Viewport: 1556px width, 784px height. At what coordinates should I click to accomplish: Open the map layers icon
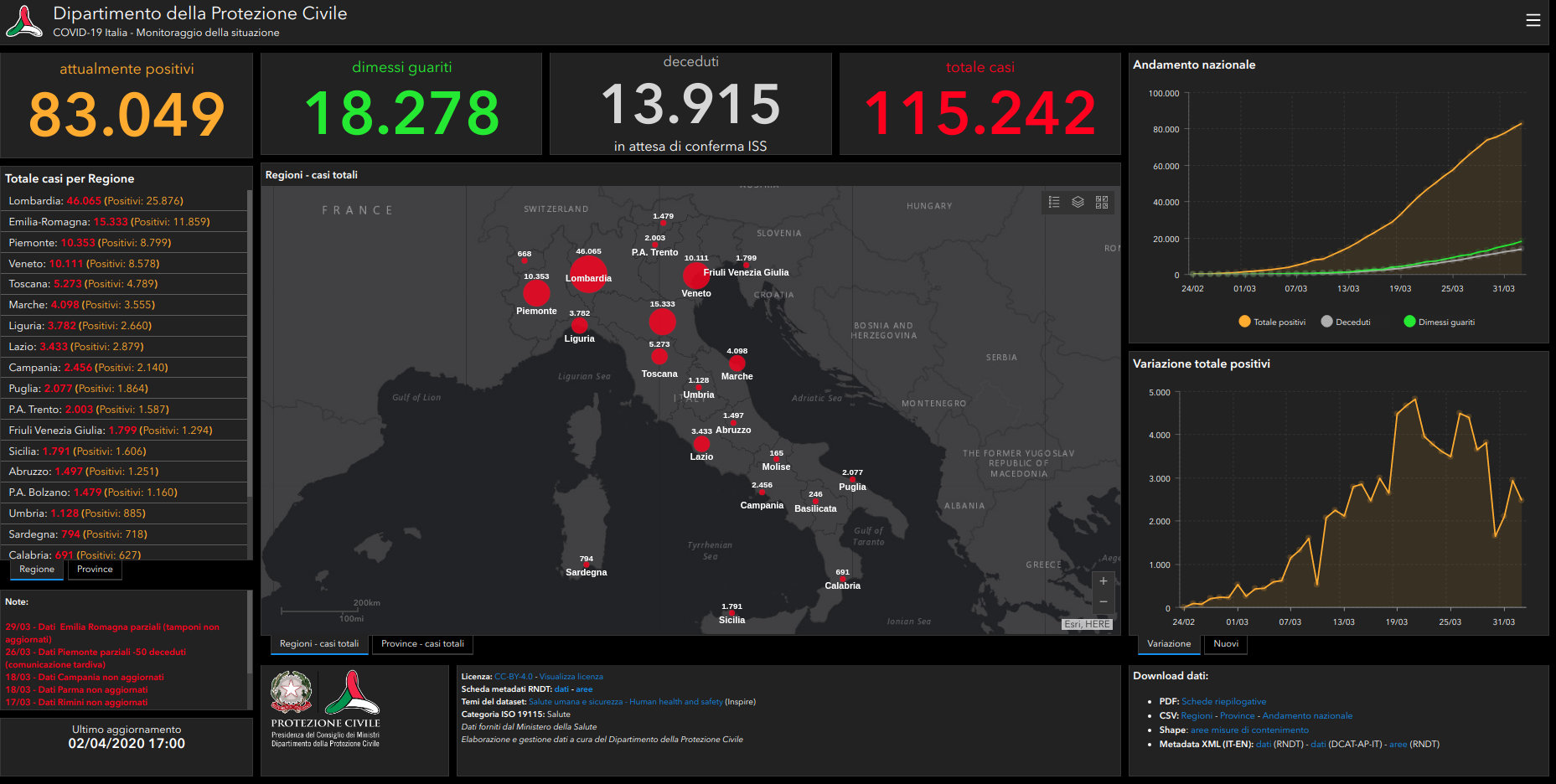click(1078, 202)
